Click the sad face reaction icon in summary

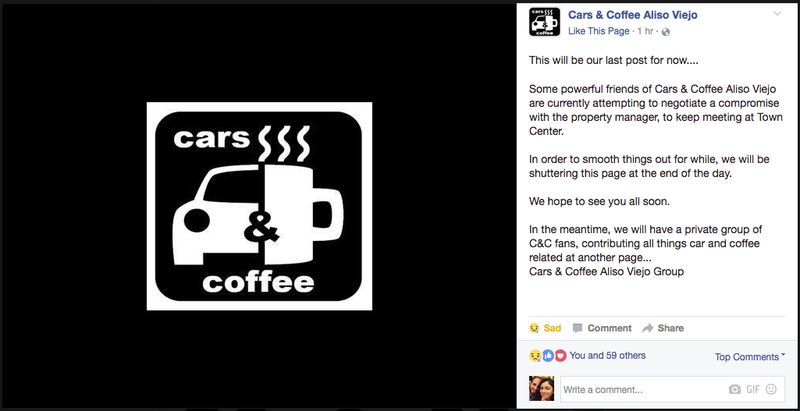tap(535, 355)
